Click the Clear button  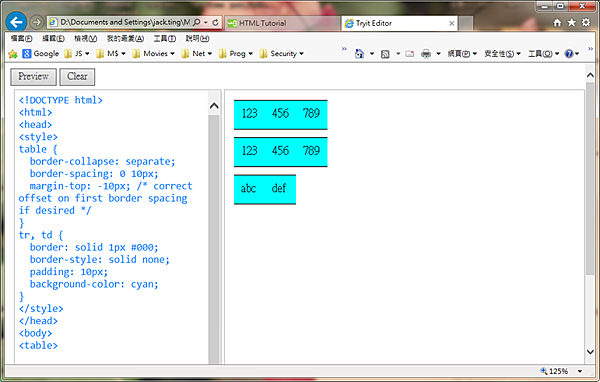(77, 77)
